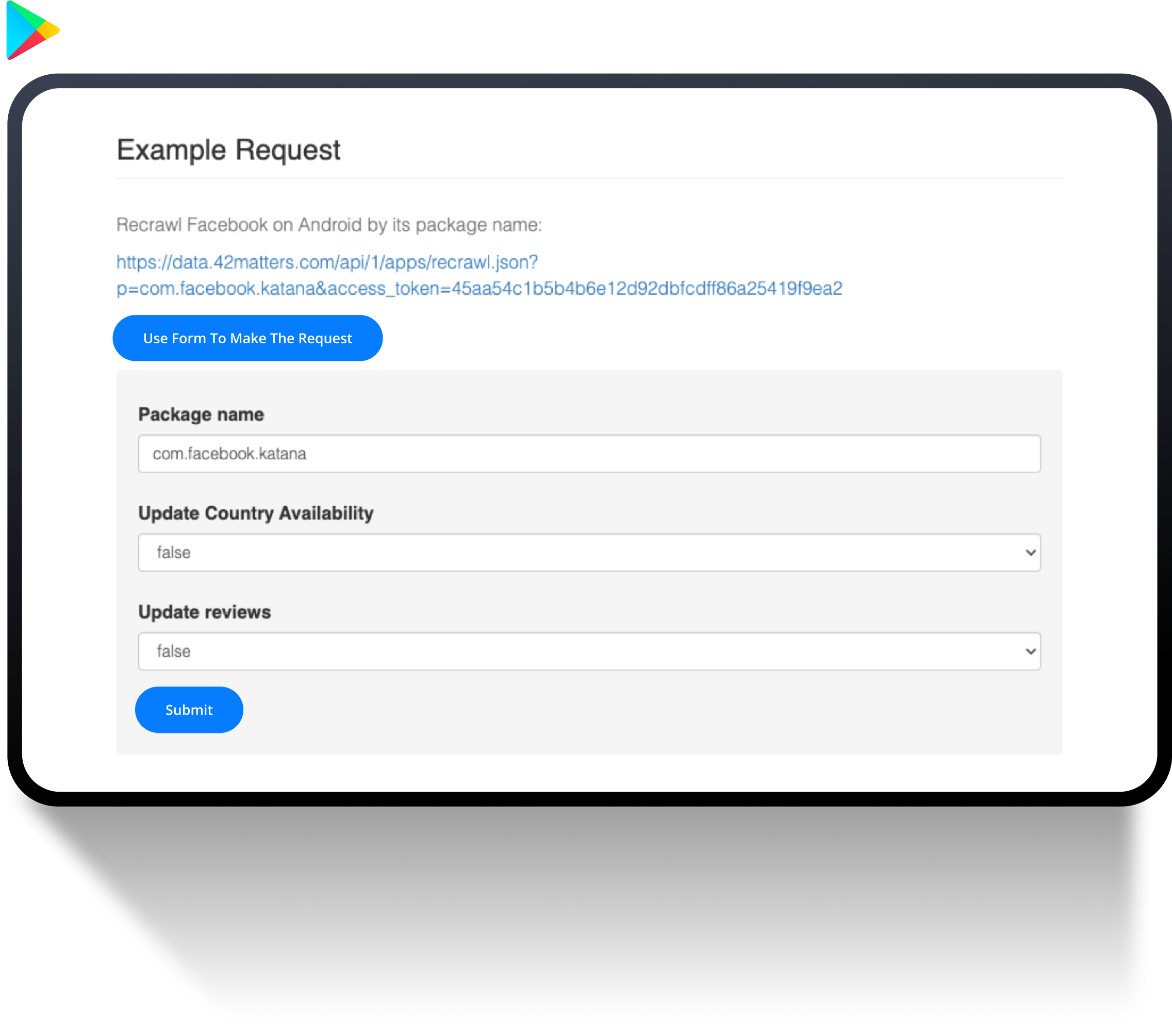The image size is (1172, 1036).
Task: Select the com.facebook.katana placeholder text
Action: tap(228, 454)
